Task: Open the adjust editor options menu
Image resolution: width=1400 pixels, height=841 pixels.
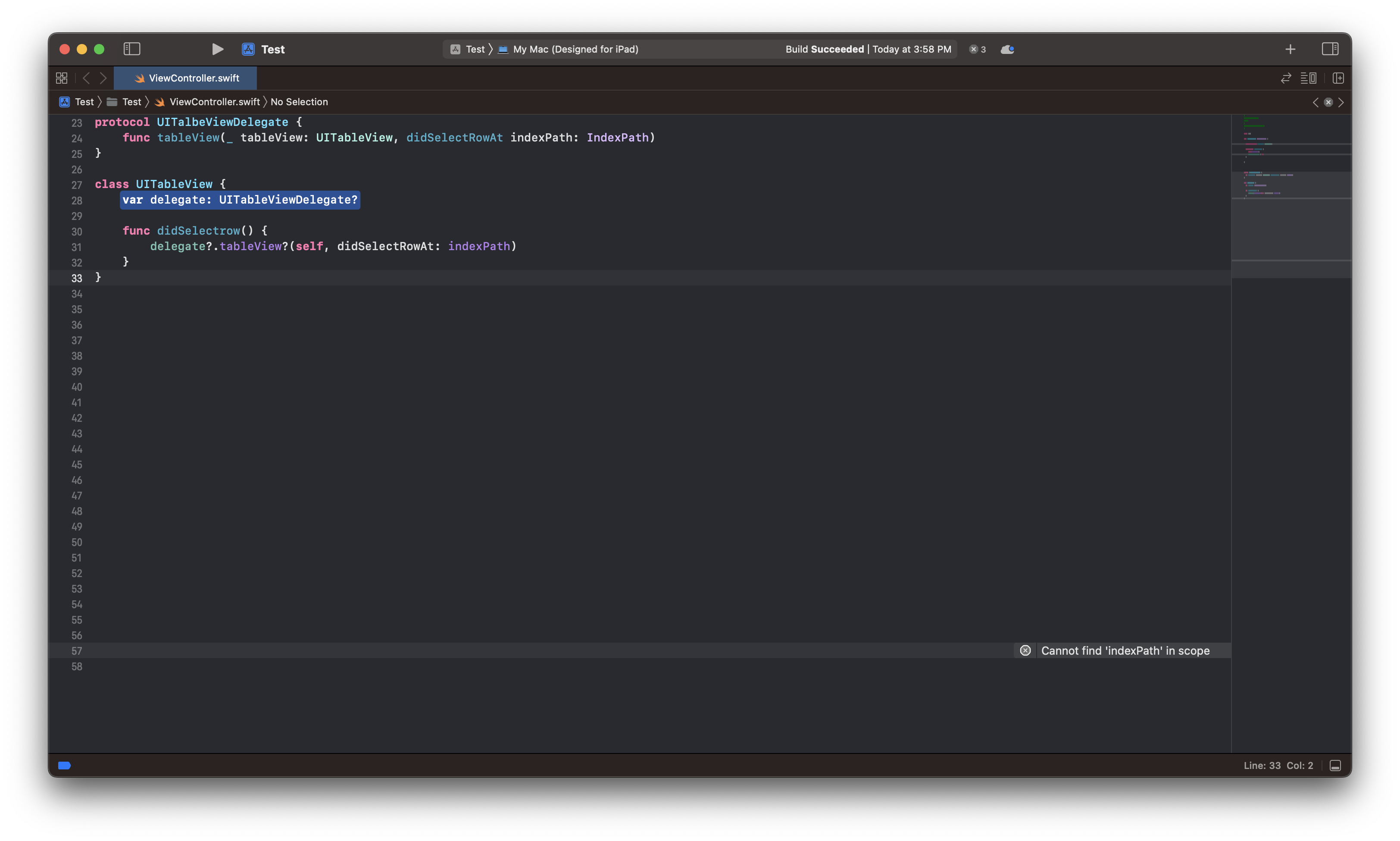Action: click(x=1308, y=78)
